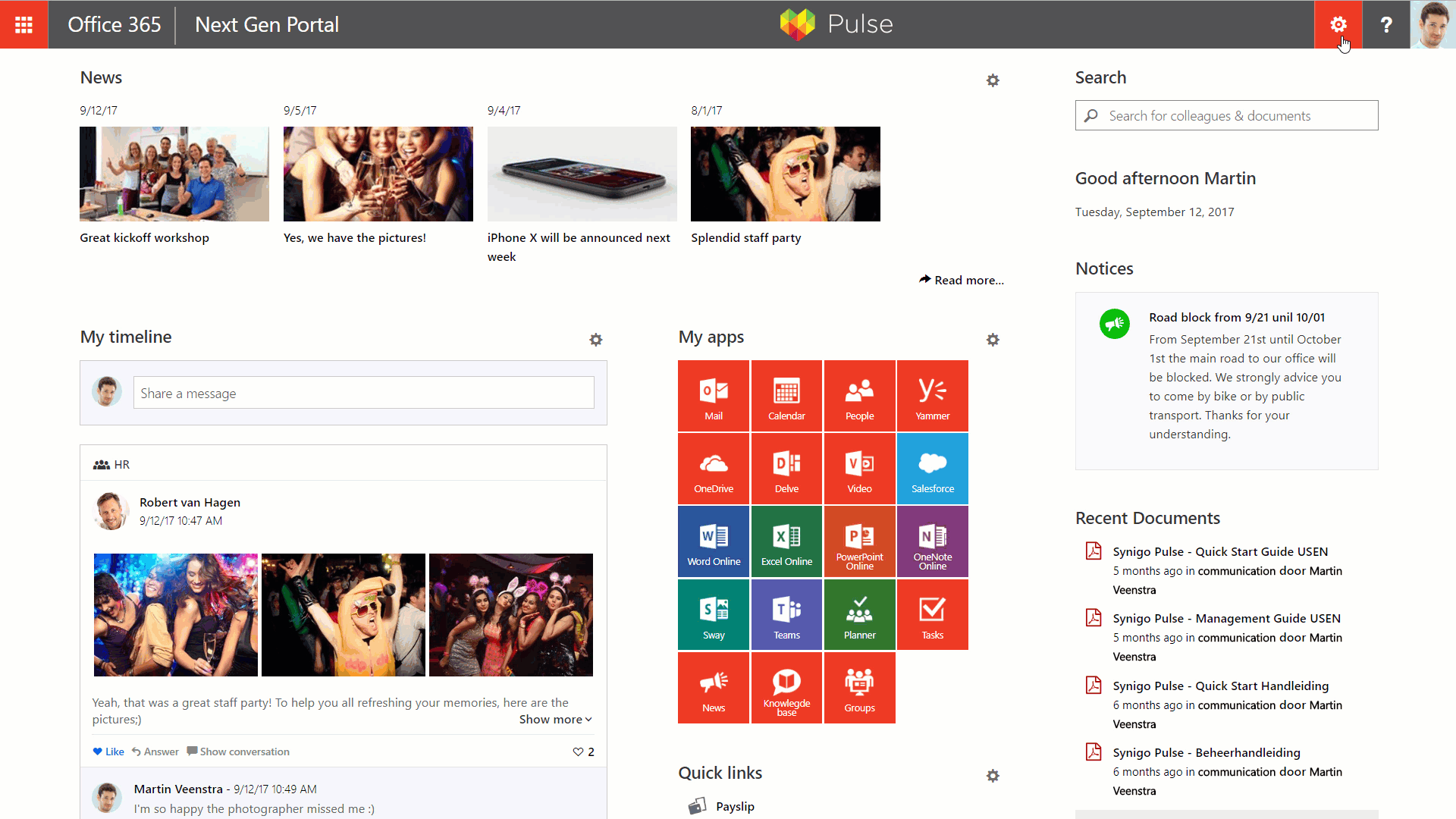Like Robert van Hagen's post
The image size is (1456, 819).
click(108, 752)
